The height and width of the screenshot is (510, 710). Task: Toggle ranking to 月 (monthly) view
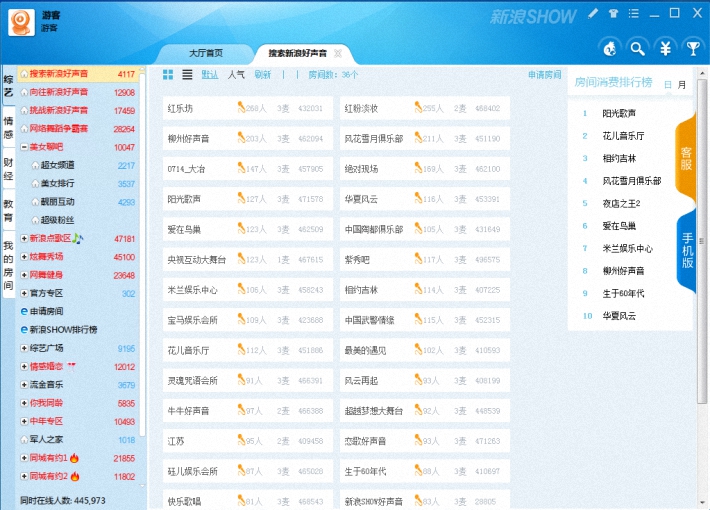pyautogui.click(x=682, y=85)
